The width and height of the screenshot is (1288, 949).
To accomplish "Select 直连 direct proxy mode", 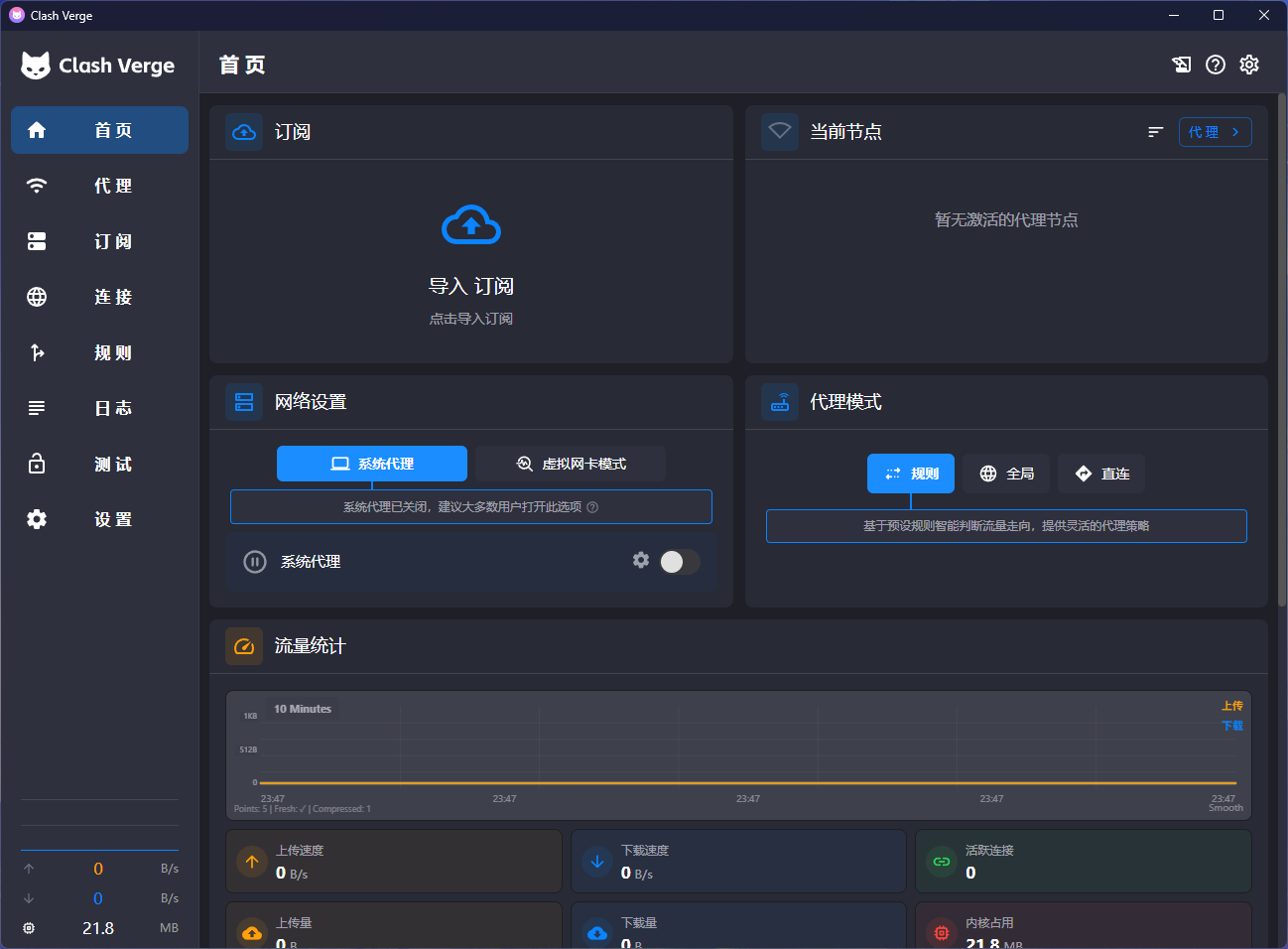I will click(x=1101, y=474).
